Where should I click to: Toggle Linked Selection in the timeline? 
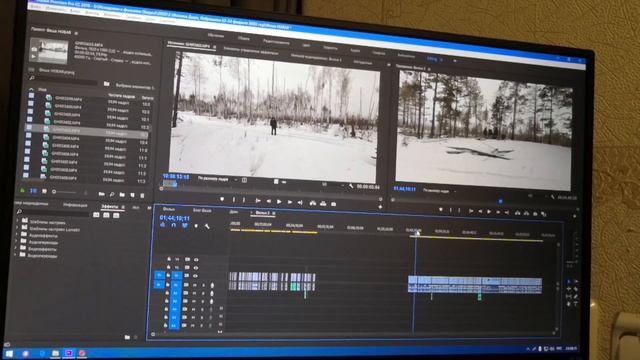tap(185, 225)
